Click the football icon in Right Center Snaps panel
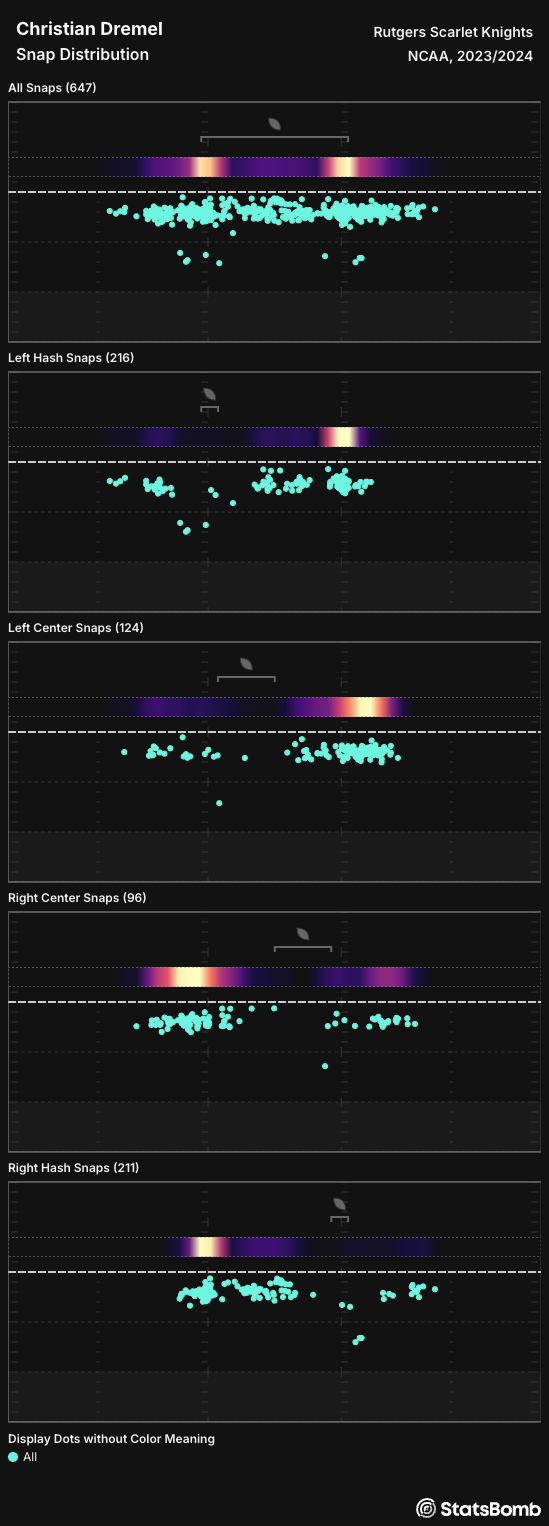 coord(303,934)
